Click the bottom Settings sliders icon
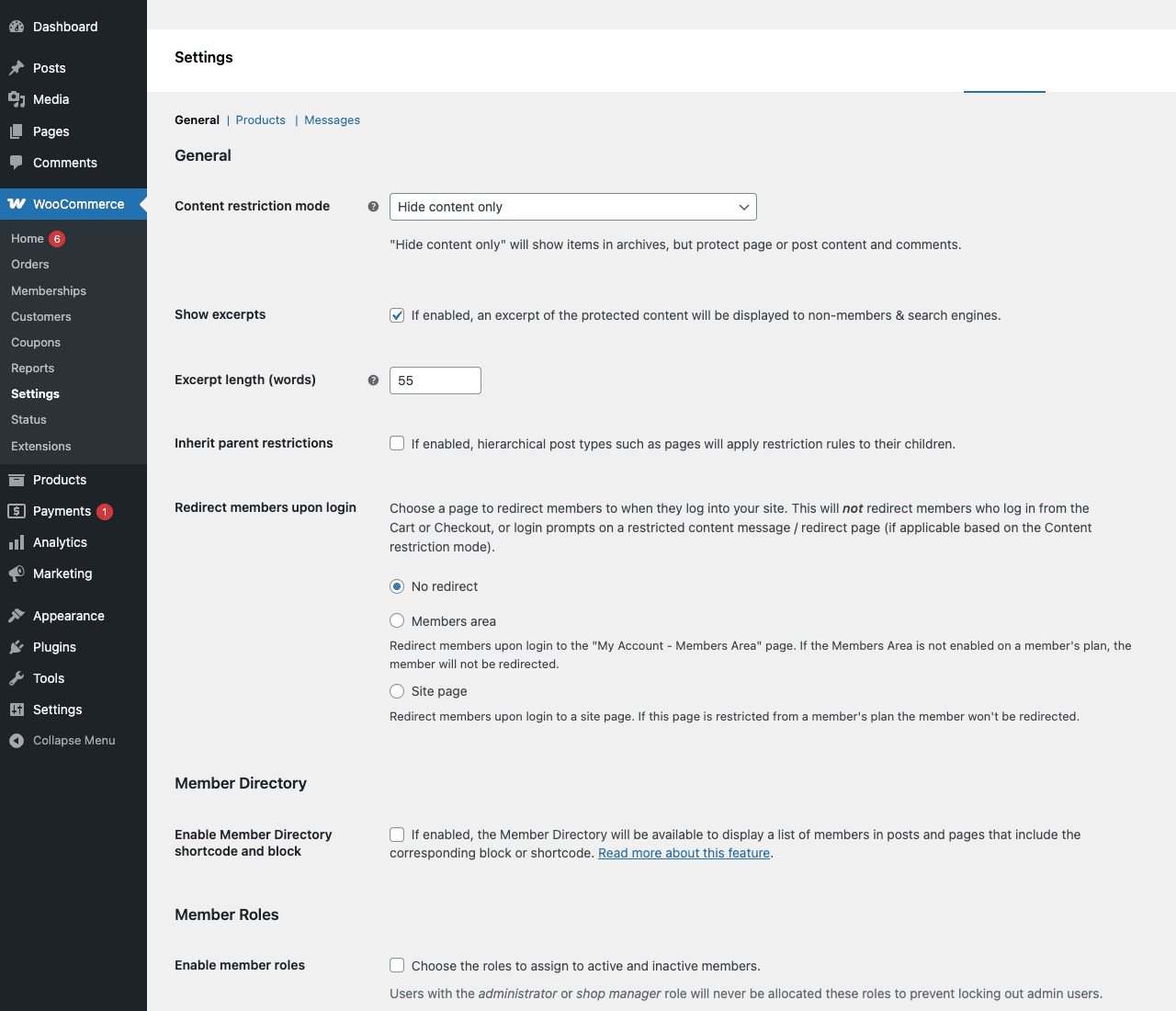1176x1011 pixels. click(x=17, y=710)
